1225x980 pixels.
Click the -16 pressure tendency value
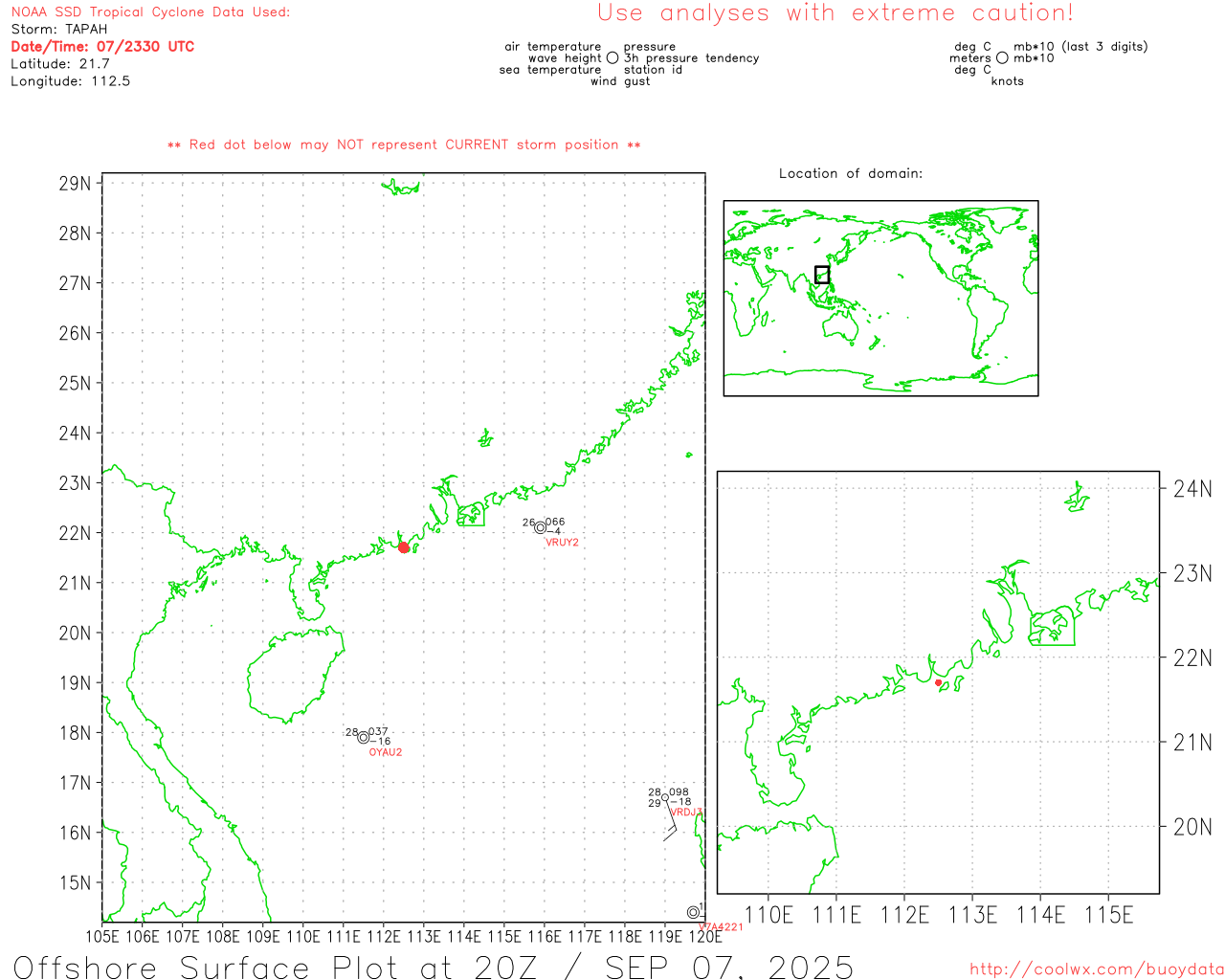coord(381,742)
